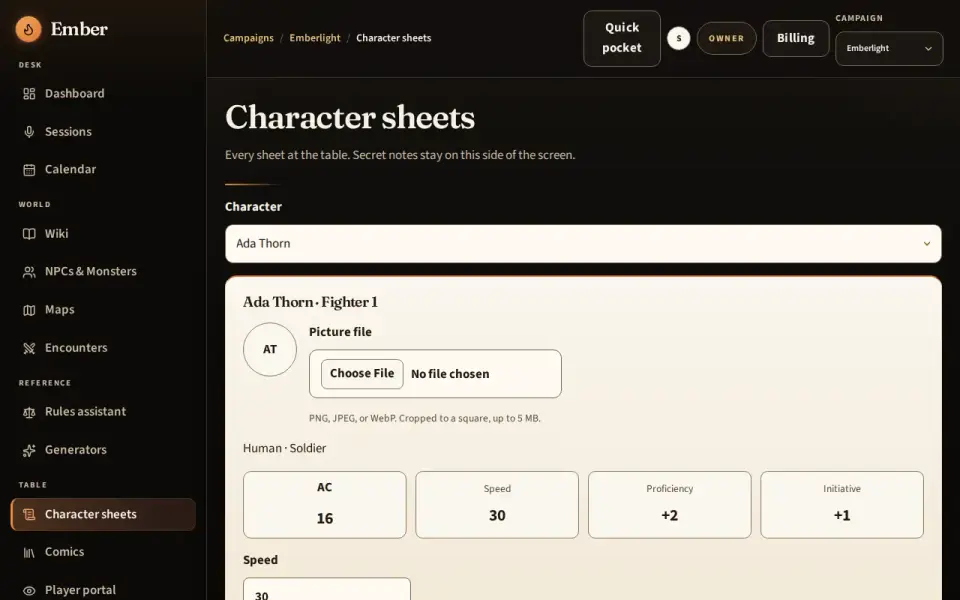This screenshot has width=960, height=600.
Task: Click the Ember flame logo icon
Action: tap(28, 29)
